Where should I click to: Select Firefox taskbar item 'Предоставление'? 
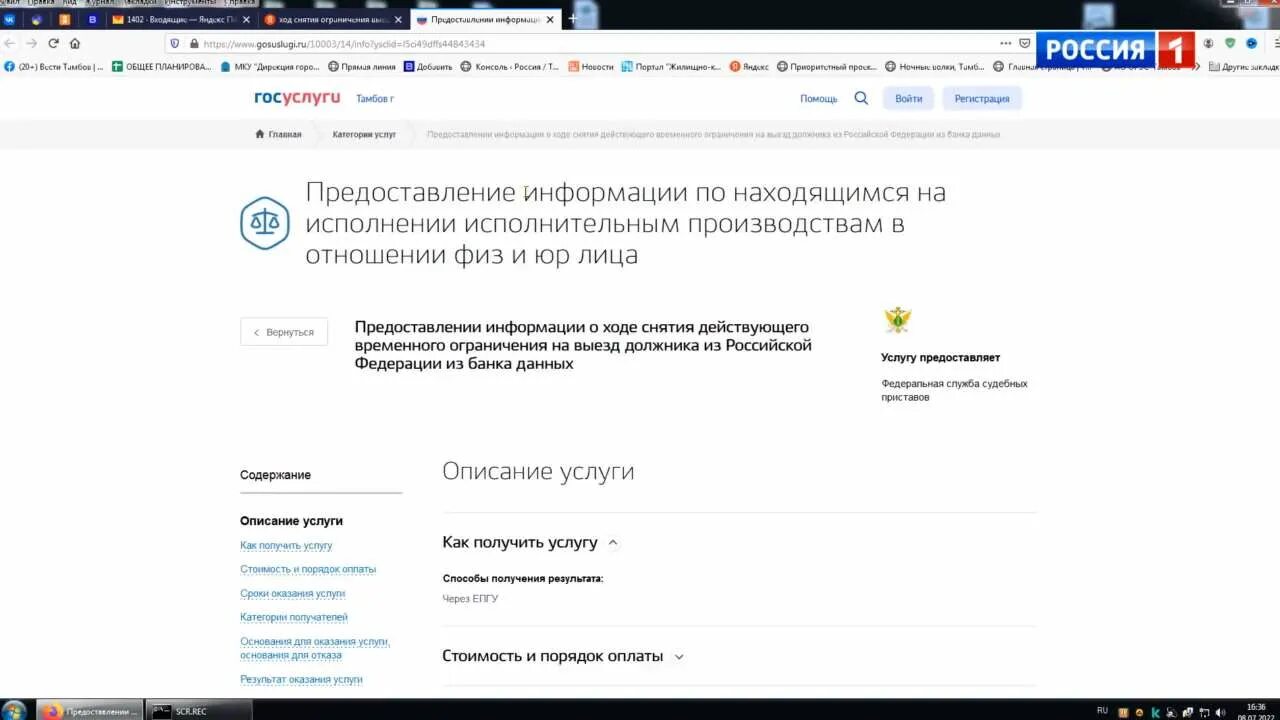(90, 711)
